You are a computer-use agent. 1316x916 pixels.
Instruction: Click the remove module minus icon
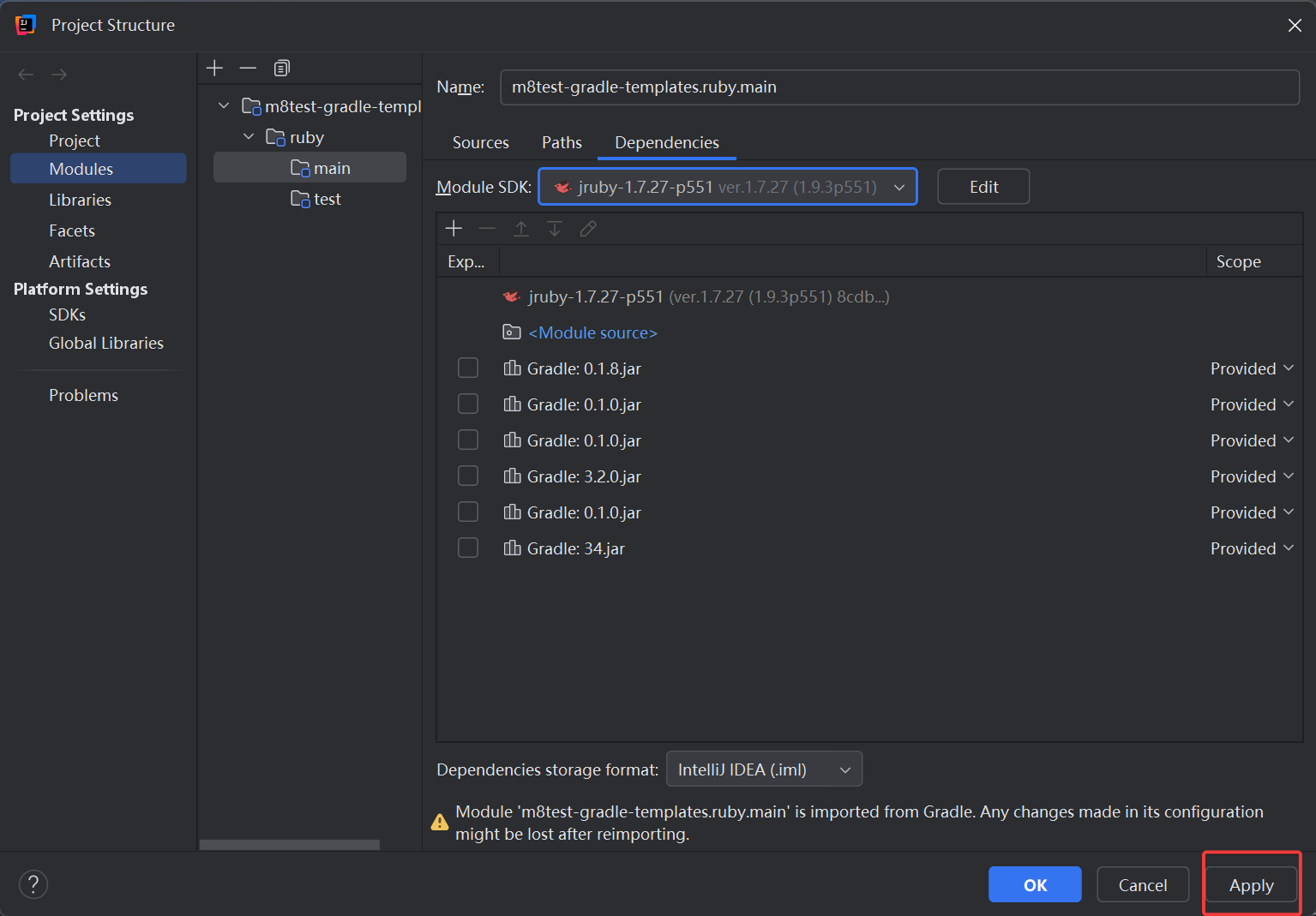point(248,68)
